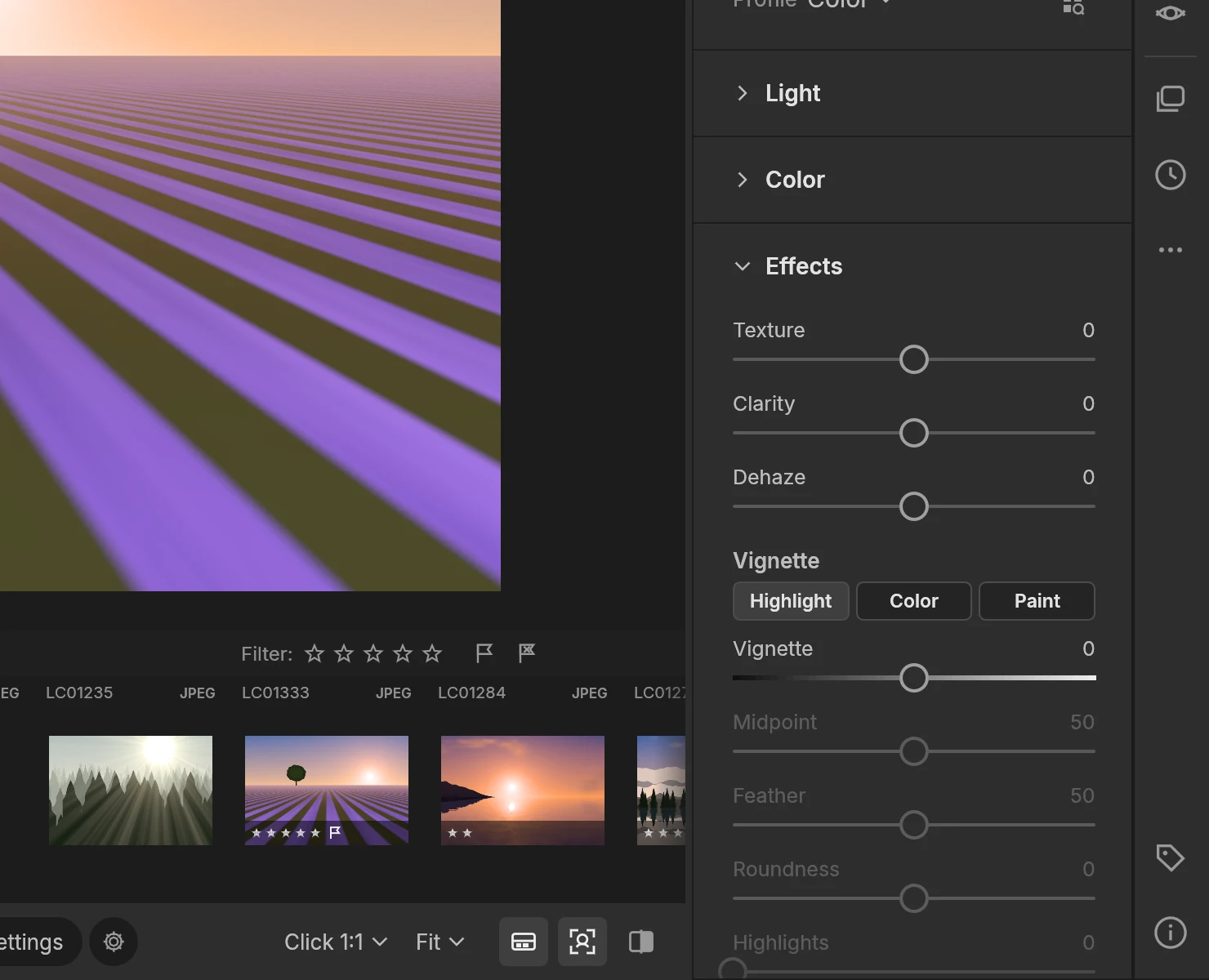The width and height of the screenshot is (1209, 980).
Task: Open the Fit zoom dropdown
Action: (x=439, y=942)
